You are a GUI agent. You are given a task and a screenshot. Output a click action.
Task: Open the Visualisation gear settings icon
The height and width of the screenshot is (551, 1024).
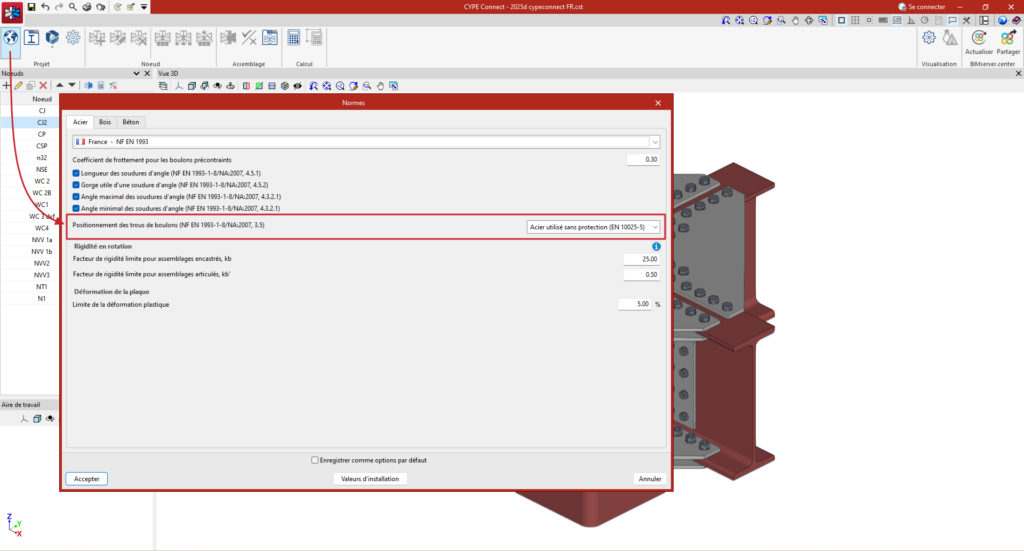929,38
